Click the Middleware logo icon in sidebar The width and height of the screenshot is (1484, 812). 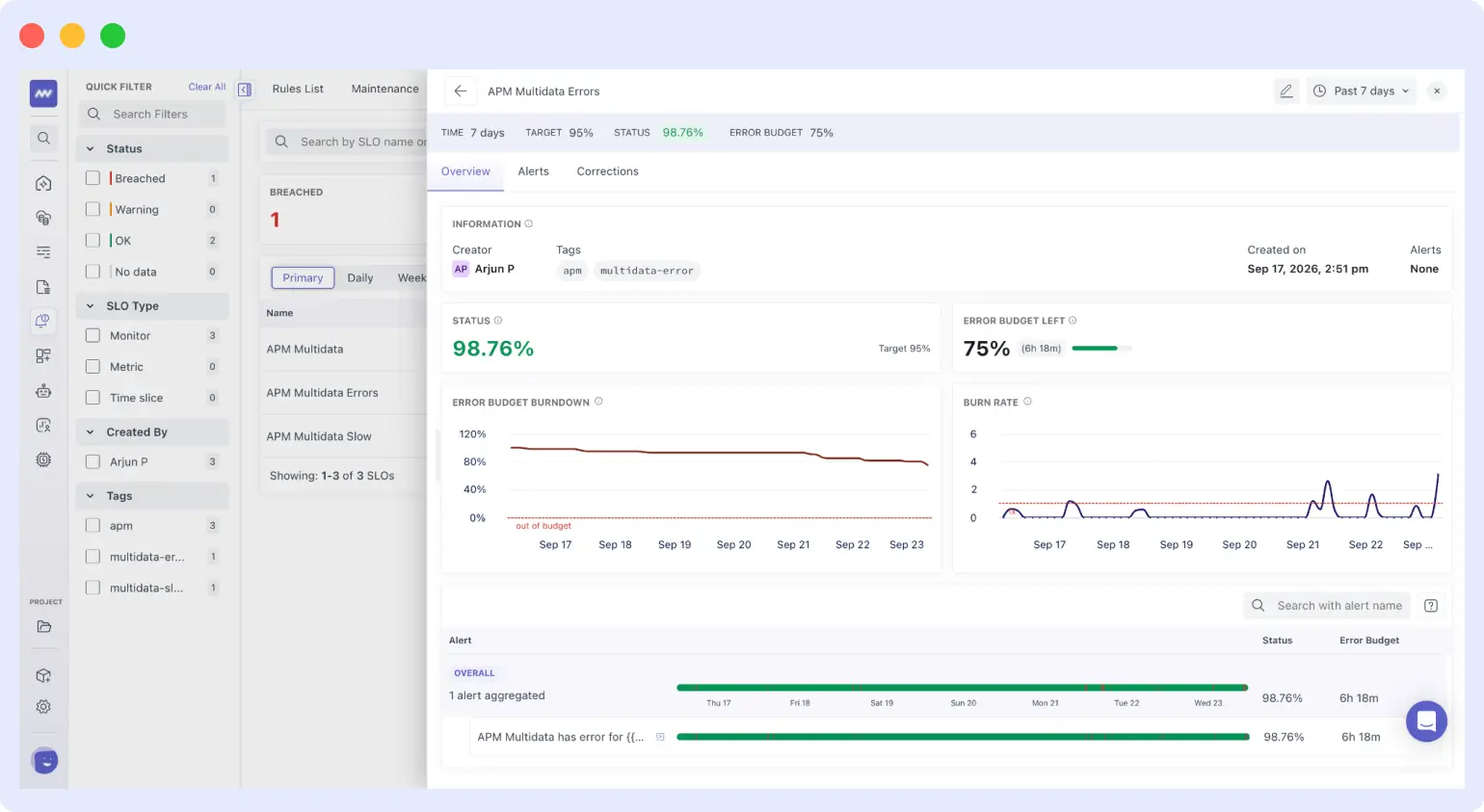click(43, 93)
